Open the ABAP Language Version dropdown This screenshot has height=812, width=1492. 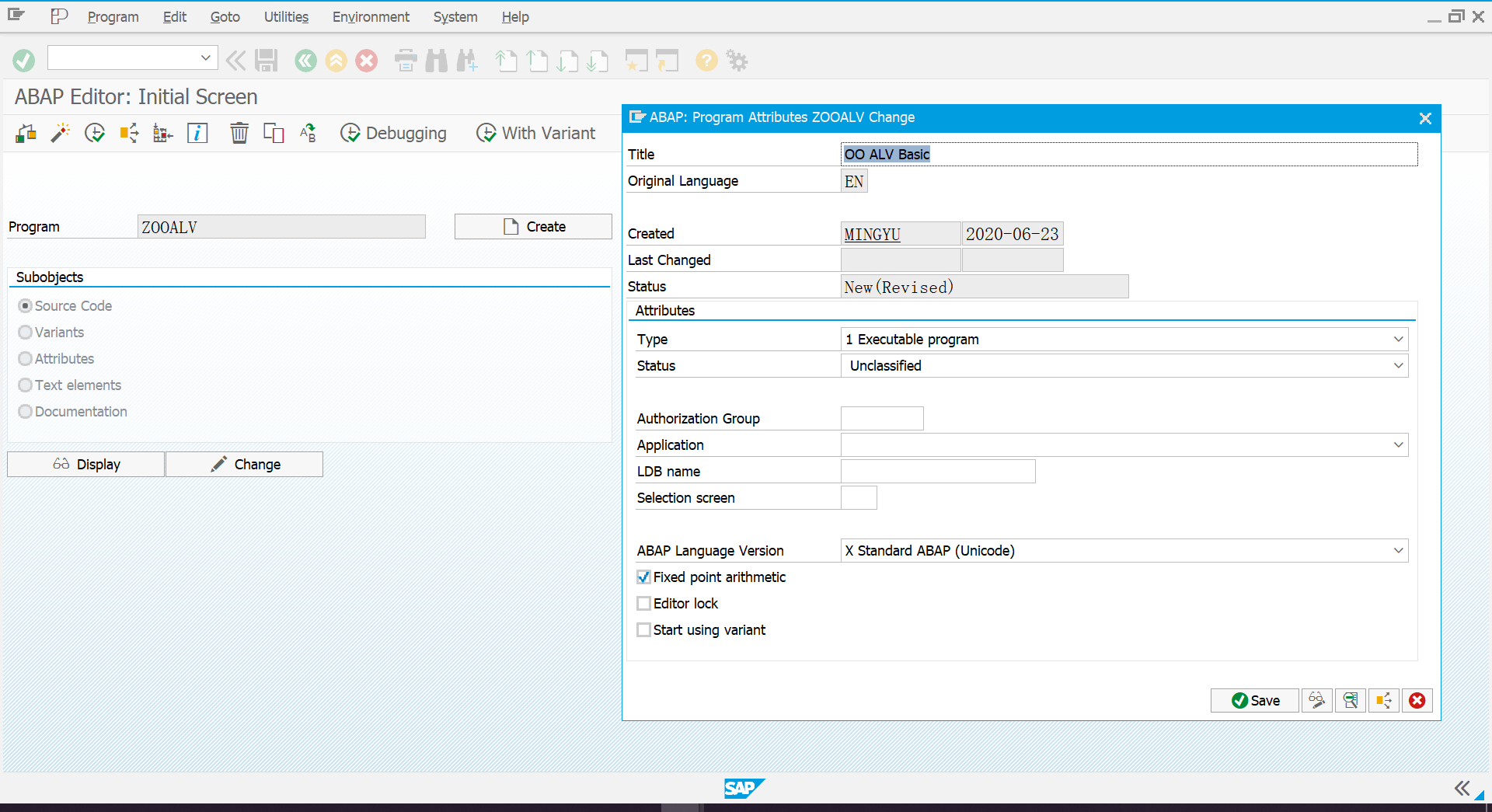point(1398,551)
